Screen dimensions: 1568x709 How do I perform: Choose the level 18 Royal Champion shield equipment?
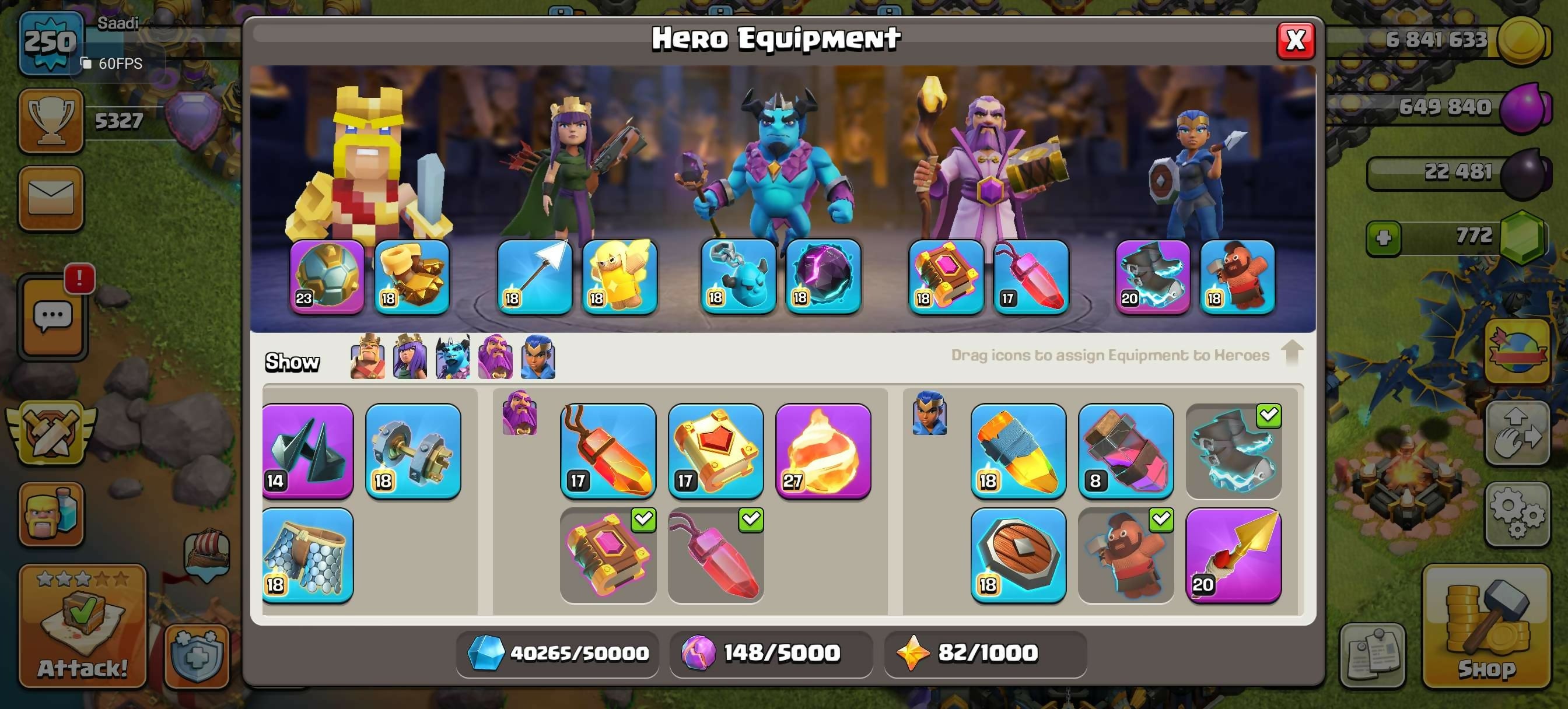coord(1019,556)
